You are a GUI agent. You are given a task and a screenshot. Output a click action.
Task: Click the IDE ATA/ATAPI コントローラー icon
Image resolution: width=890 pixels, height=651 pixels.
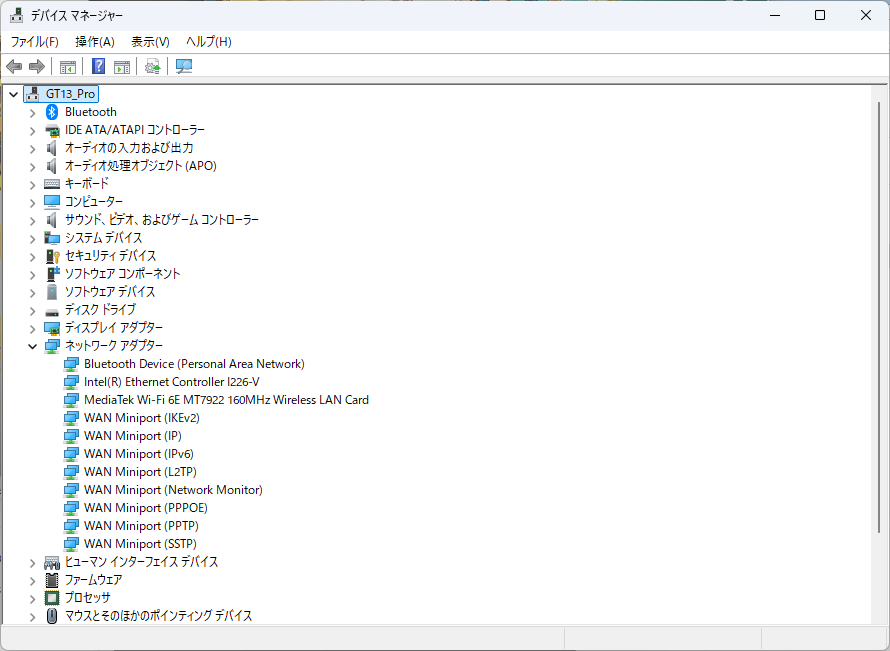tap(52, 130)
